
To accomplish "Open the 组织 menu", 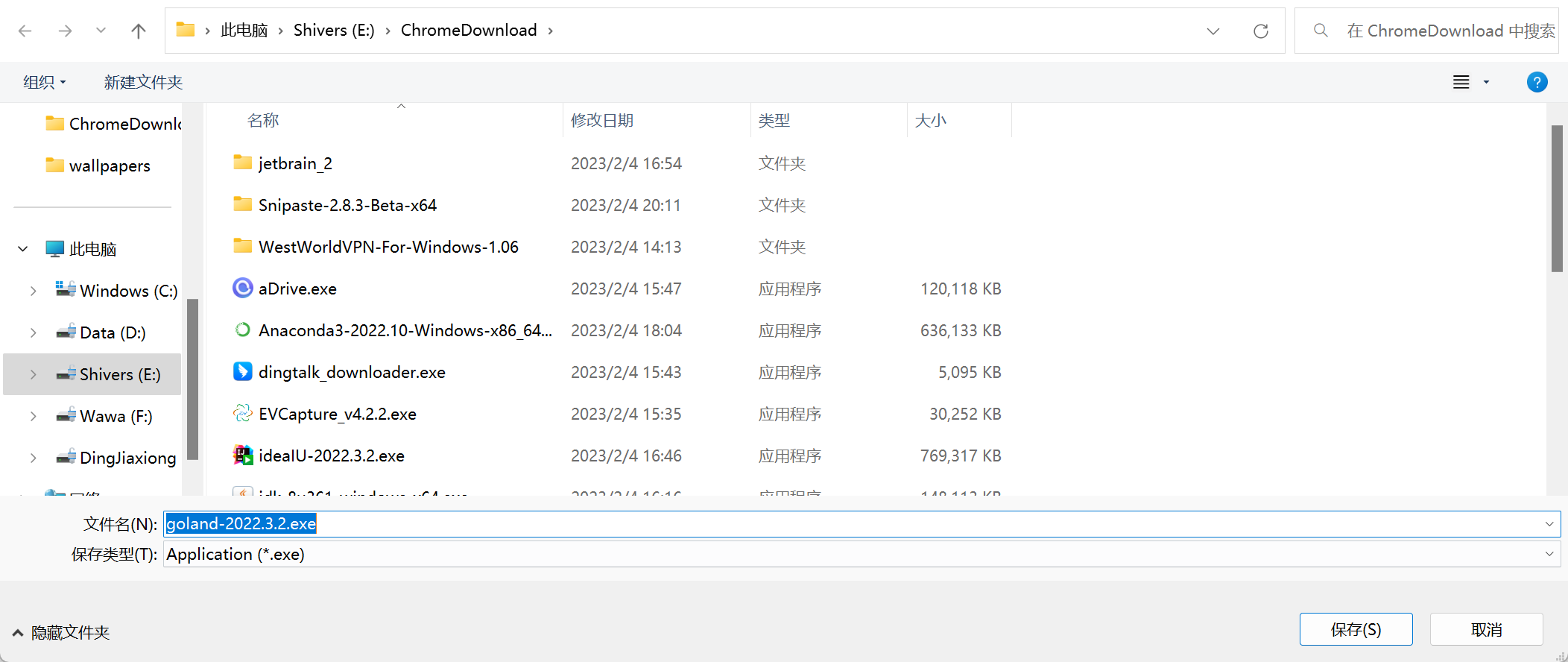I will (45, 82).
